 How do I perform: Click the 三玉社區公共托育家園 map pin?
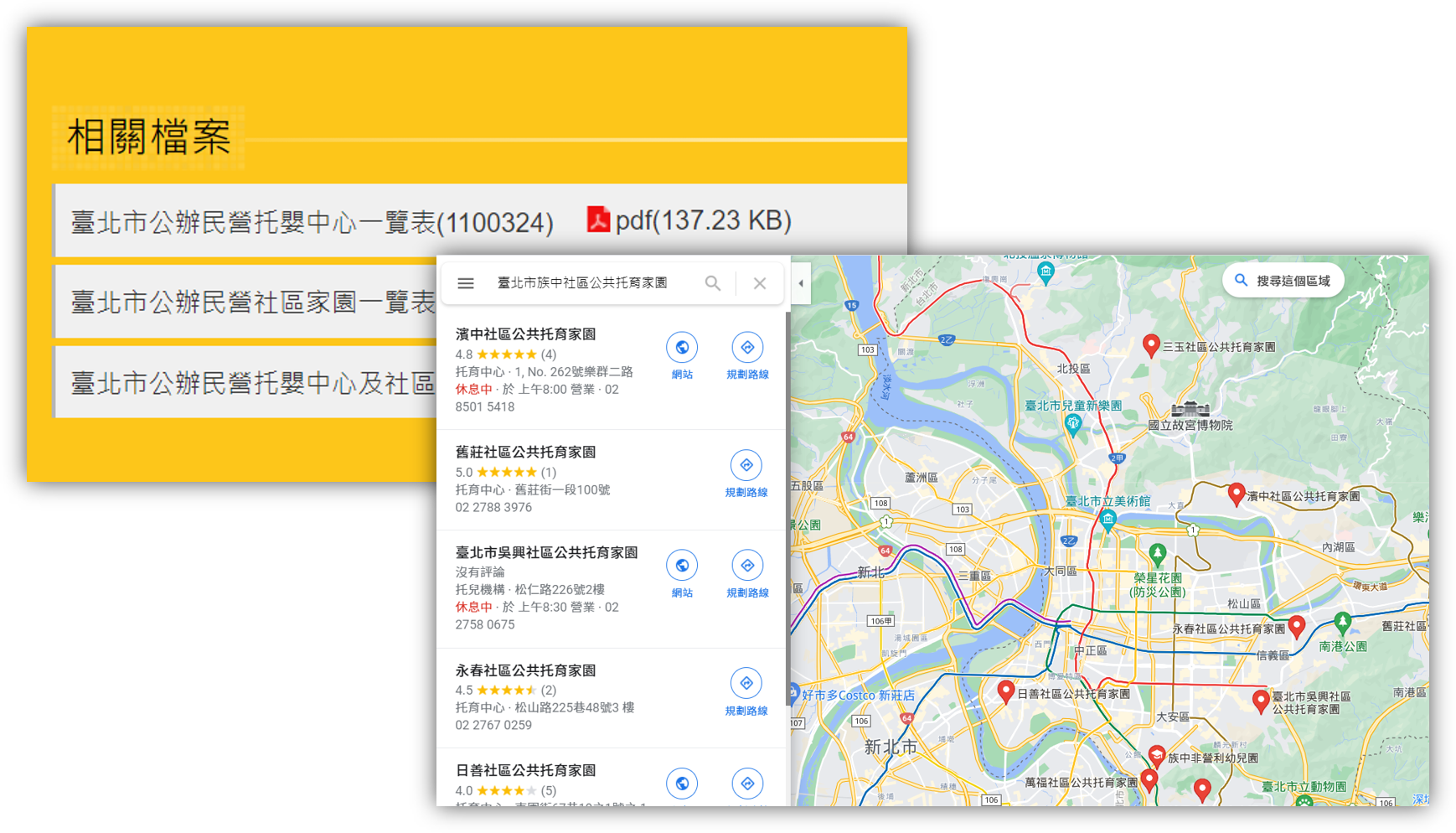coord(1151,344)
